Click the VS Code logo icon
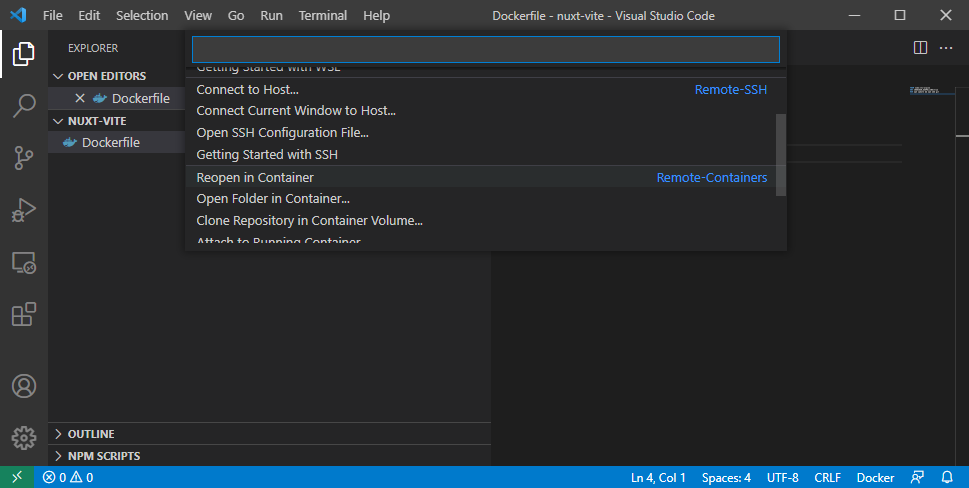The width and height of the screenshot is (969, 488). click(18, 15)
